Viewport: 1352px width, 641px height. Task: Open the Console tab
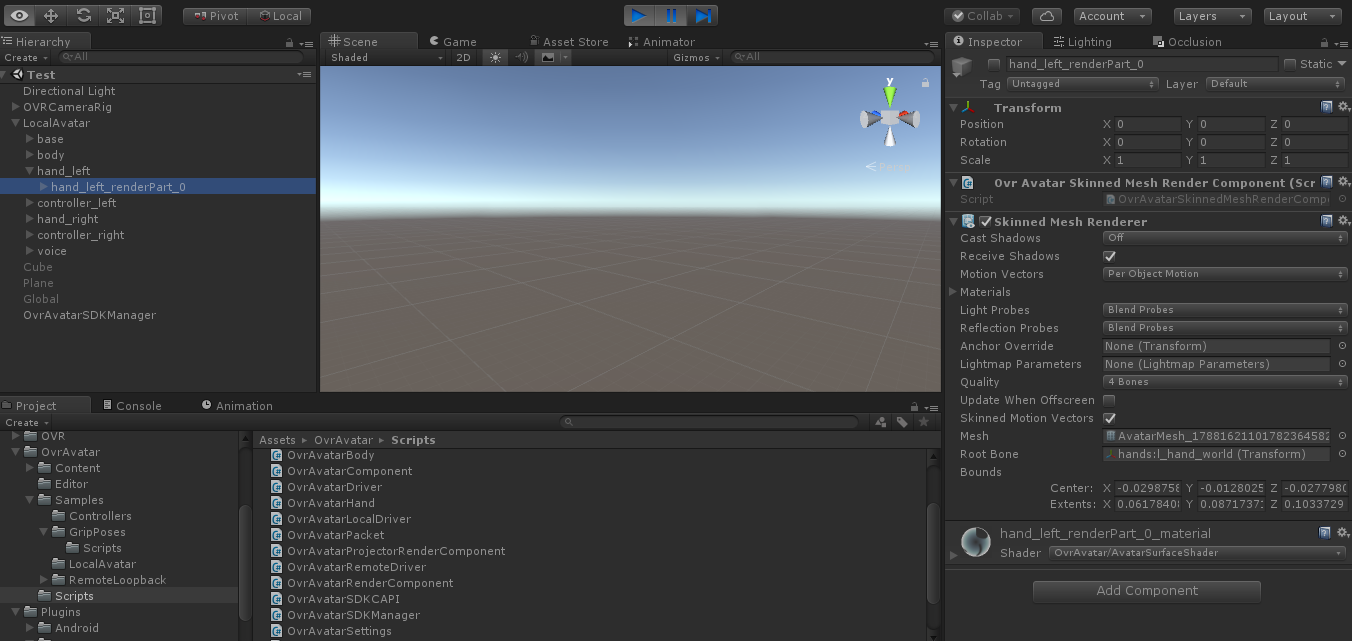(131, 406)
